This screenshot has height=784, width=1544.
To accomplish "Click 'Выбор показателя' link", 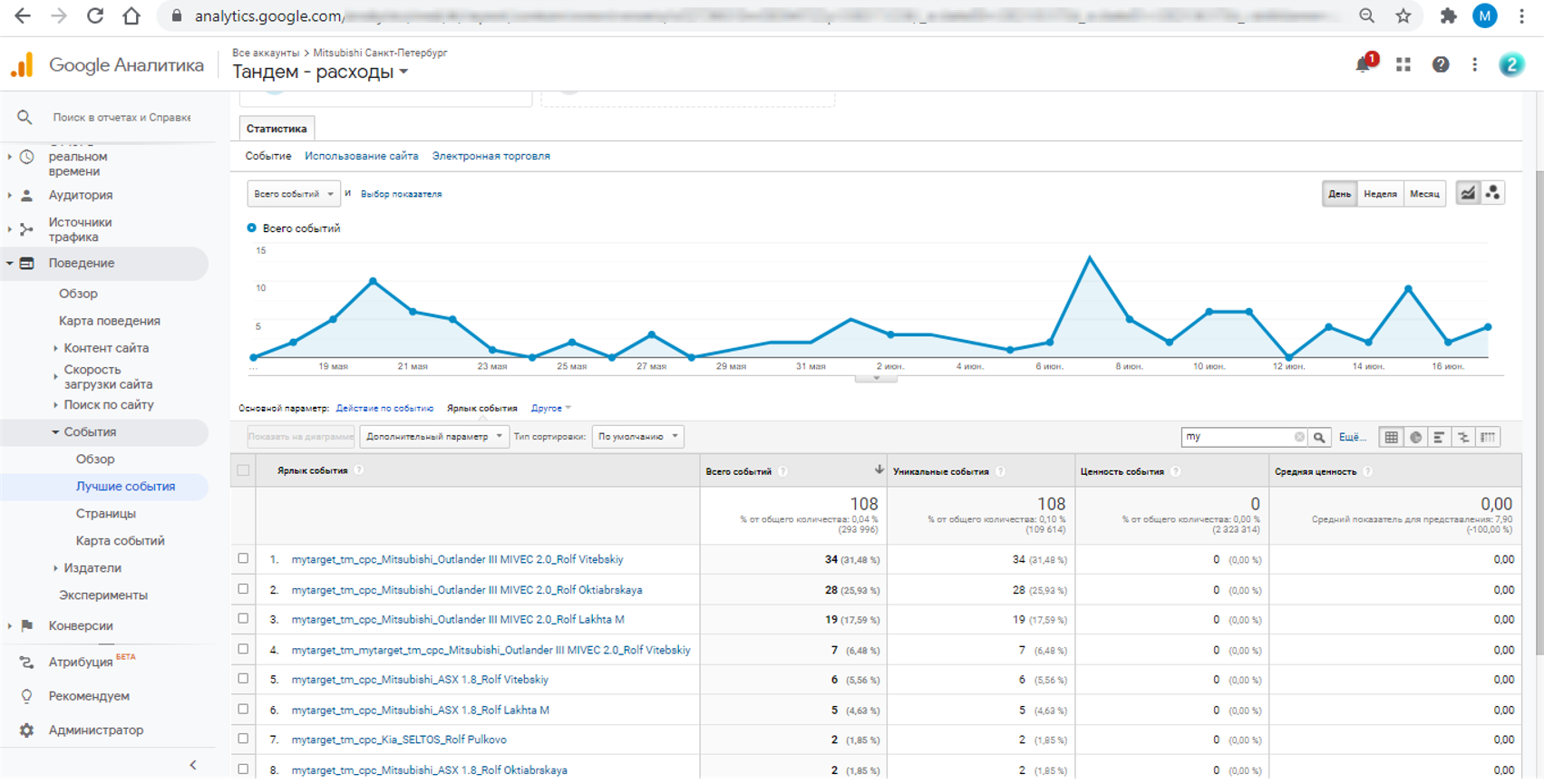I will click(401, 194).
